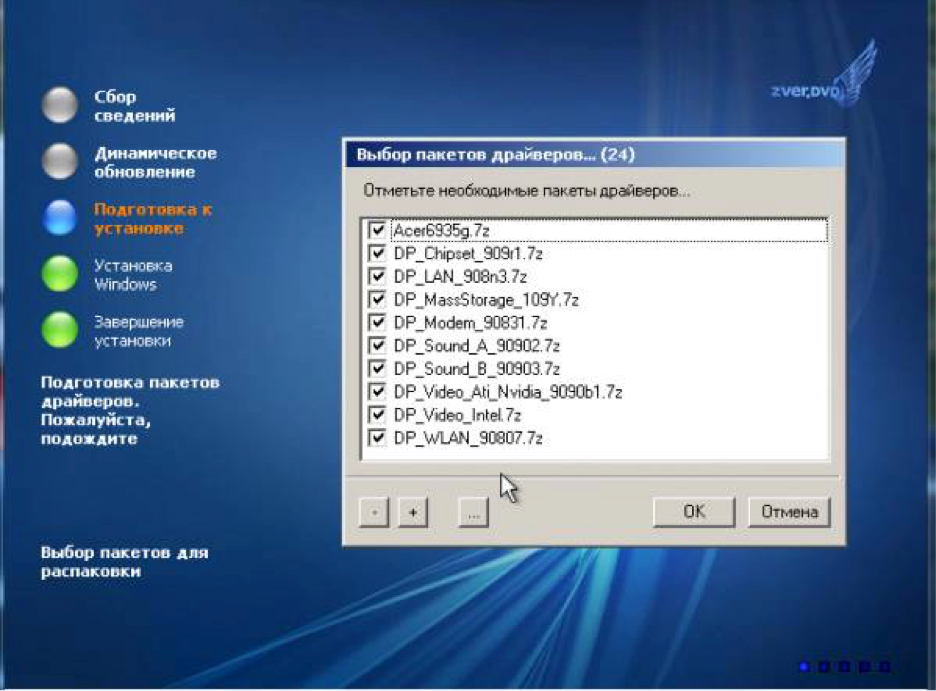This screenshot has width=936, height=691.
Task: Uncheck the DP_Video_Intel.7z checkbox
Action: [x=377, y=414]
